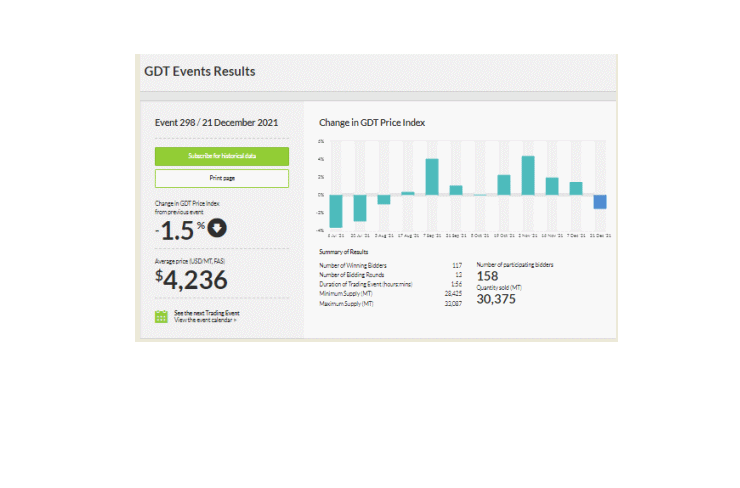Click the GDT Events Results heading

(200, 71)
